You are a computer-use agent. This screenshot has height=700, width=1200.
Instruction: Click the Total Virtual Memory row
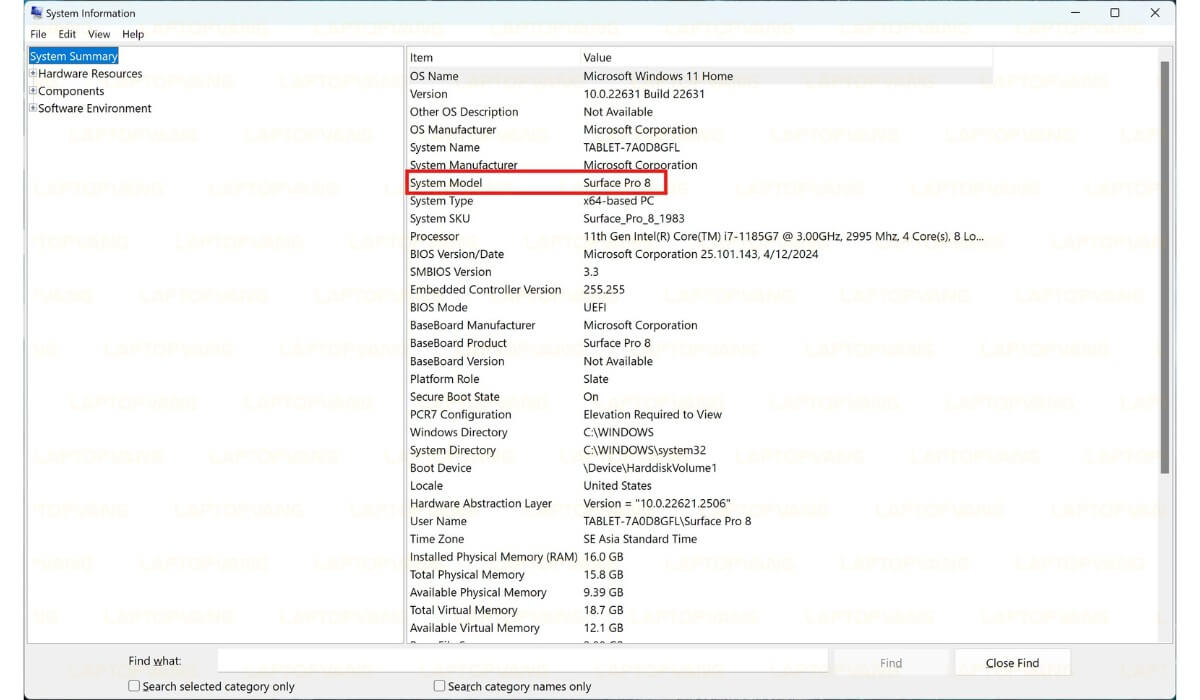(700, 610)
